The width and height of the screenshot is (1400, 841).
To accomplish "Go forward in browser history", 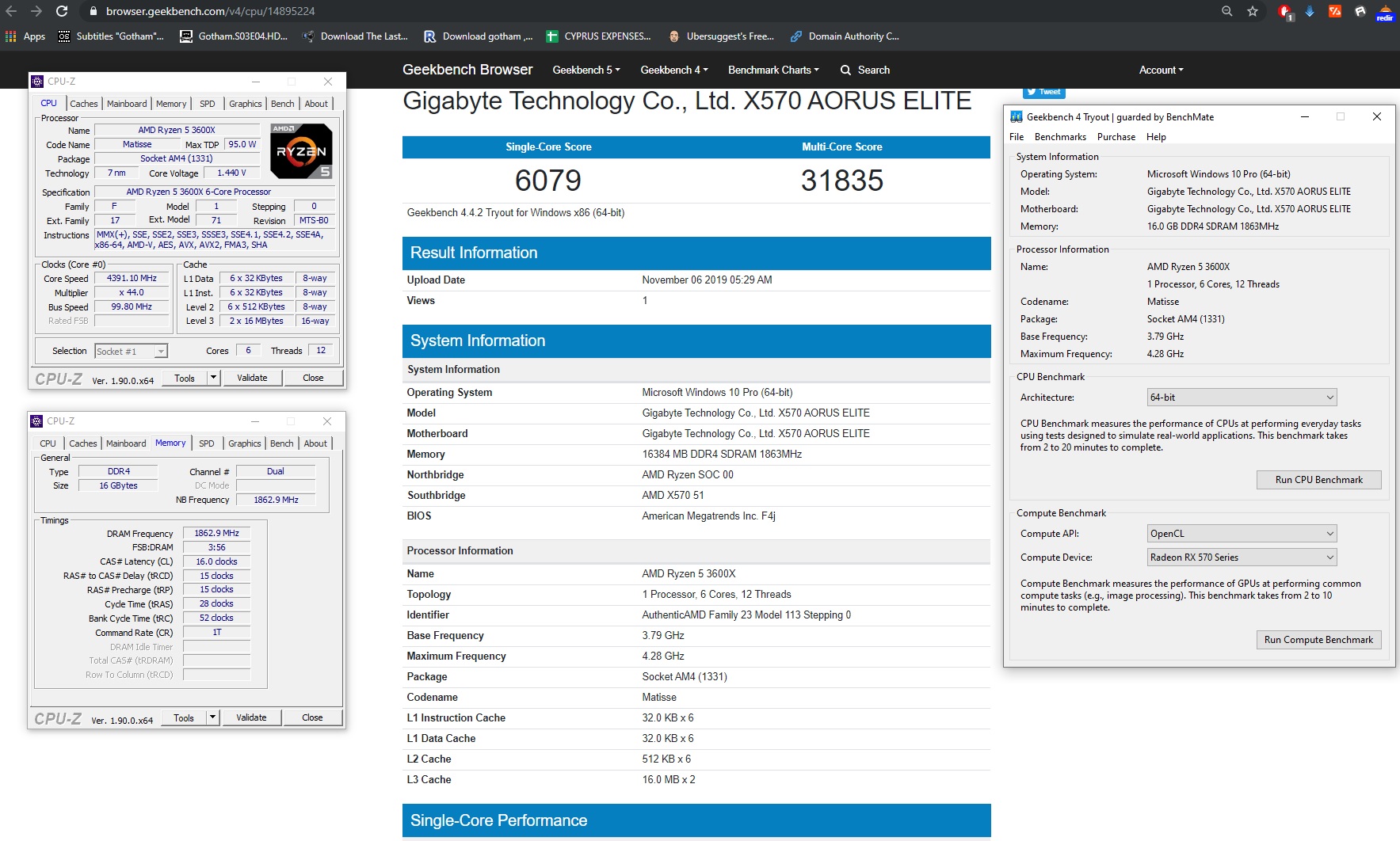I will tap(36, 11).
